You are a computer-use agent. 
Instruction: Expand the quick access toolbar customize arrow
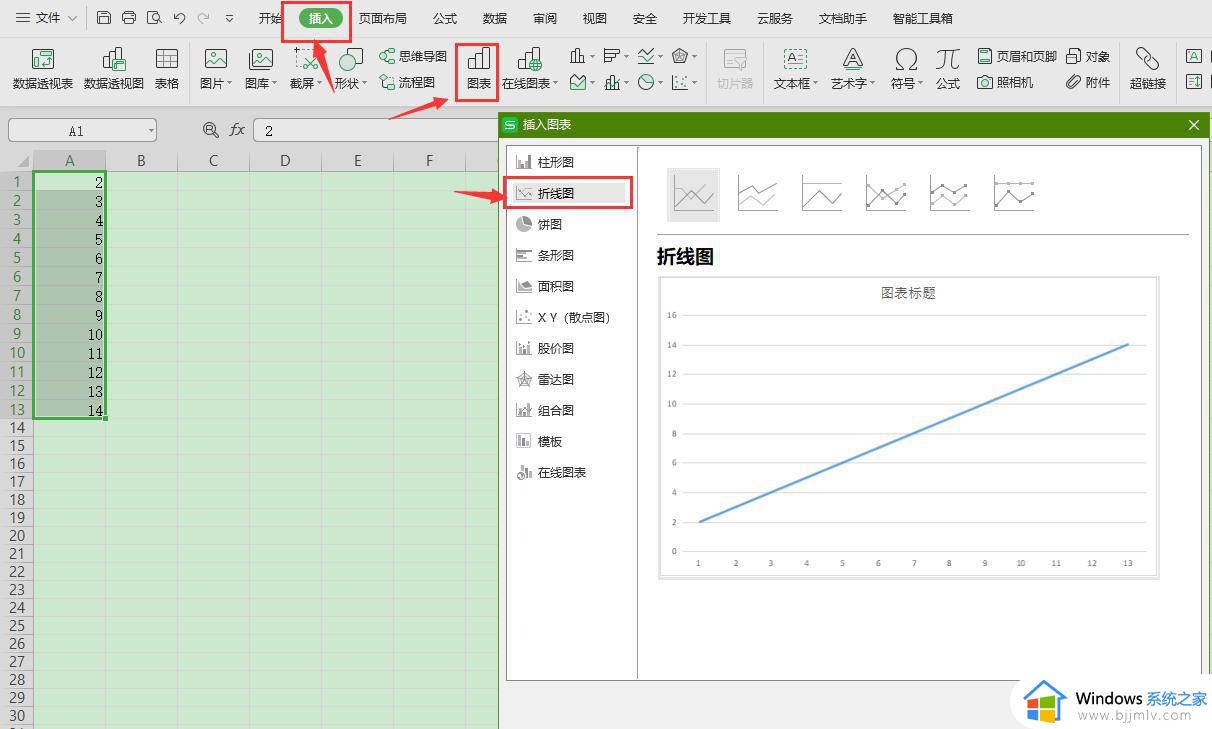pyautogui.click(x=230, y=18)
